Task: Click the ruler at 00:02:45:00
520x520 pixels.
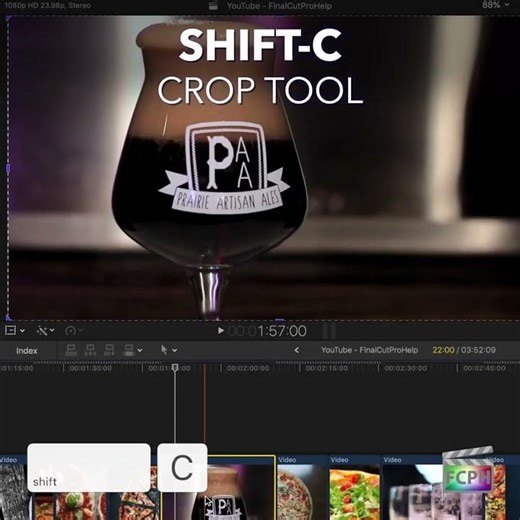Action: pyautogui.click(x=484, y=368)
